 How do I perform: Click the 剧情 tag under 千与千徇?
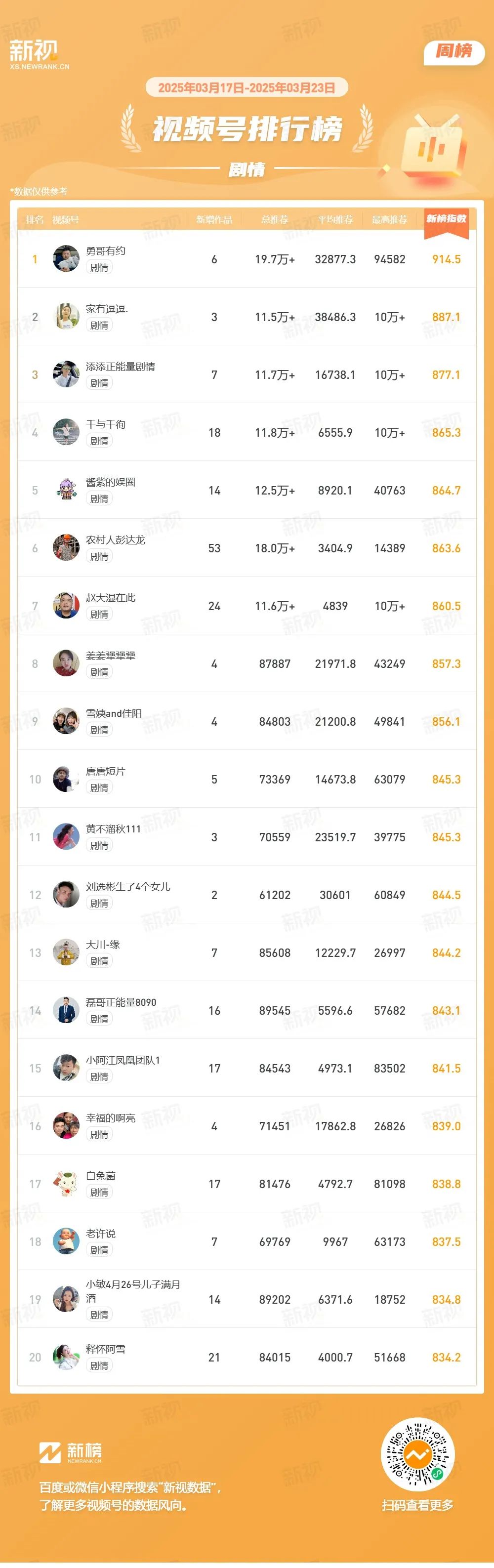(x=99, y=441)
